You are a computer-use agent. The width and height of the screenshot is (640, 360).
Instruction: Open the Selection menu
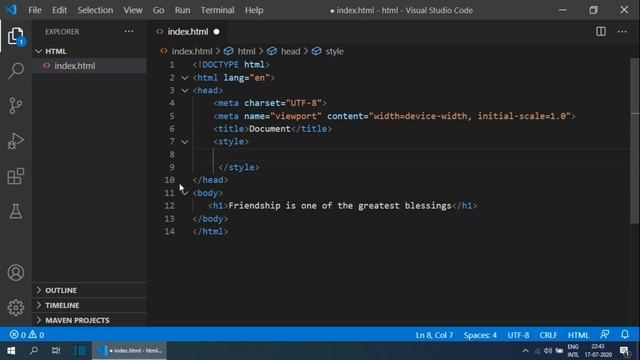(95, 10)
